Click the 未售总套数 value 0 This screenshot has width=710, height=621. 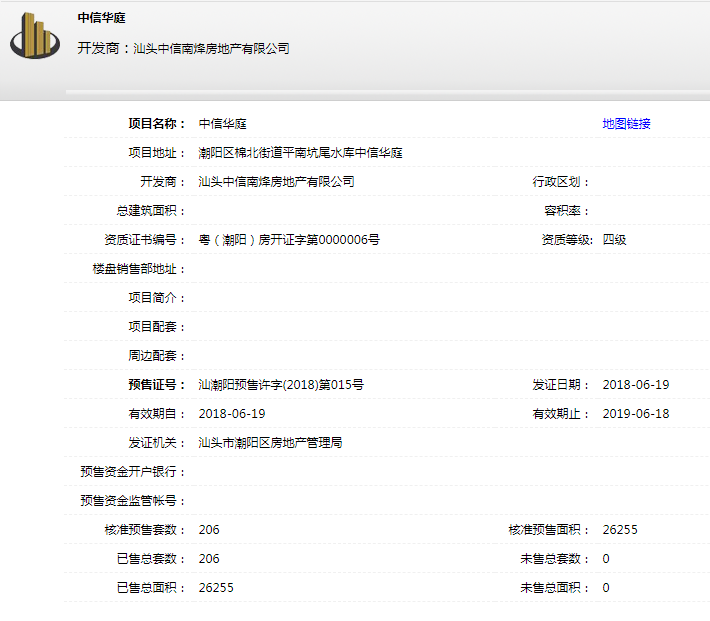(x=606, y=559)
